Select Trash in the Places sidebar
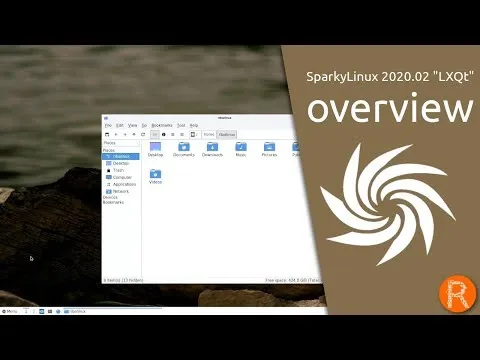 (121, 170)
